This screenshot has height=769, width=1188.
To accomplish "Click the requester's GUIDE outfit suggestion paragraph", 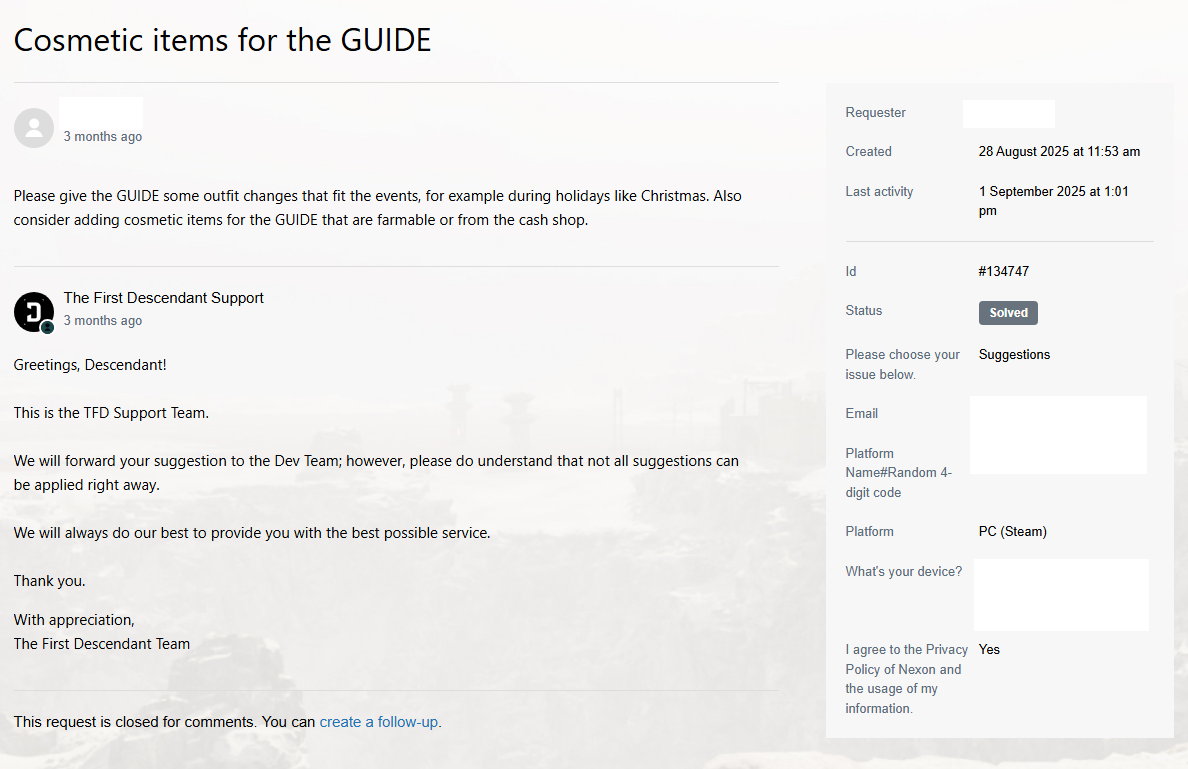I will pos(377,208).
